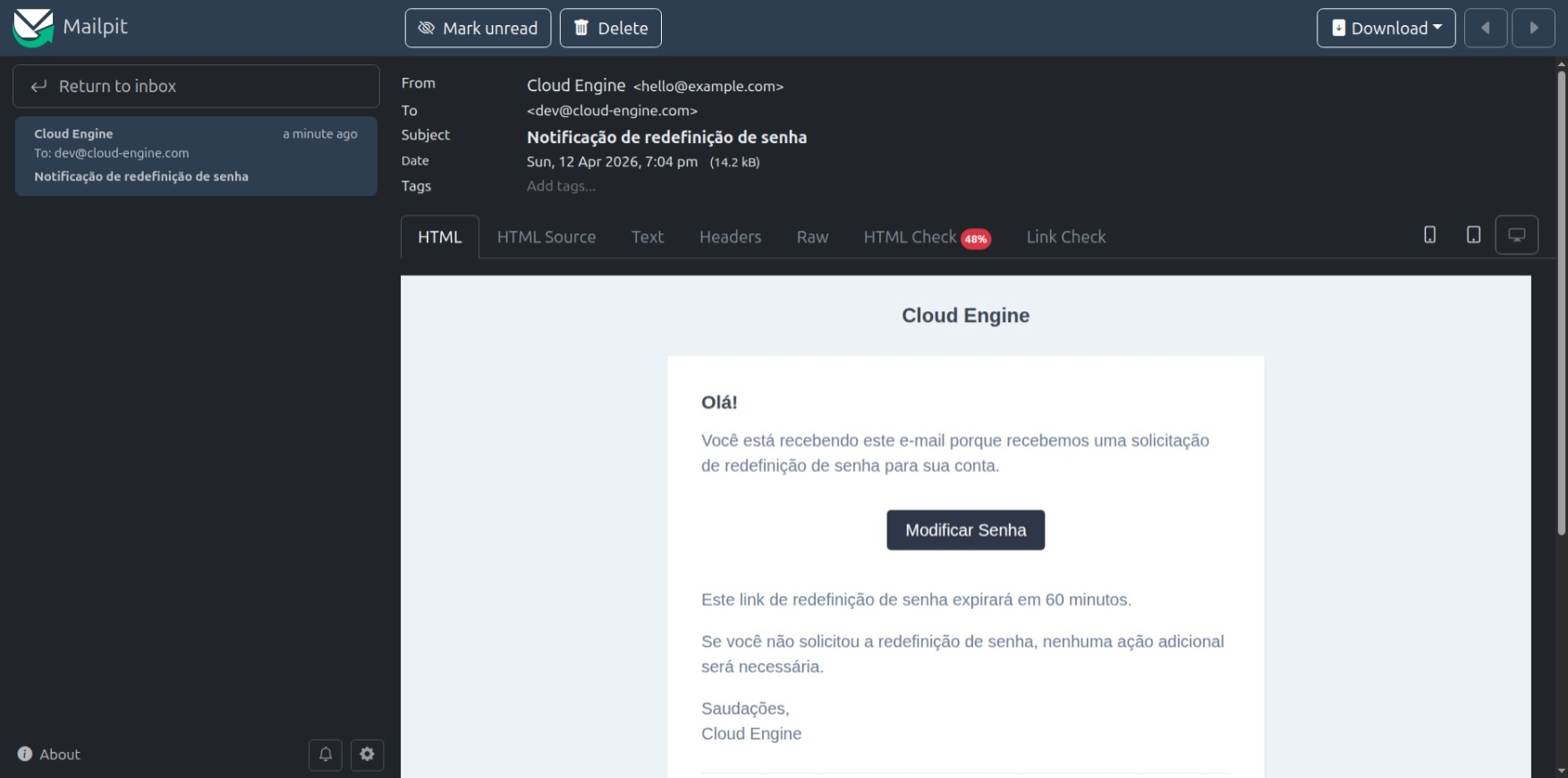Click the Mailpit logo icon
The width and height of the screenshot is (1568, 778).
[x=33, y=28]
